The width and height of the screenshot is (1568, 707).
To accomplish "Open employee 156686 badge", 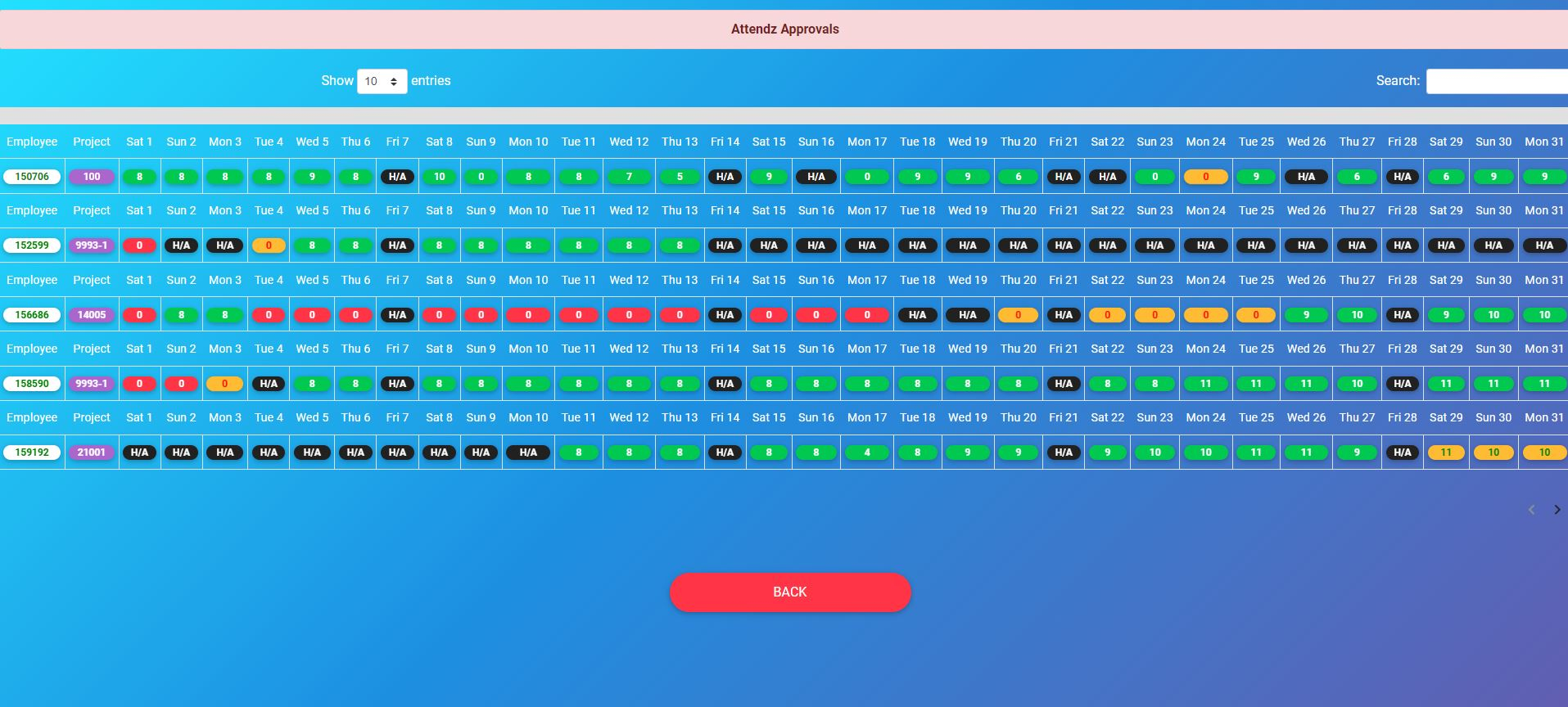I will 32,315.
